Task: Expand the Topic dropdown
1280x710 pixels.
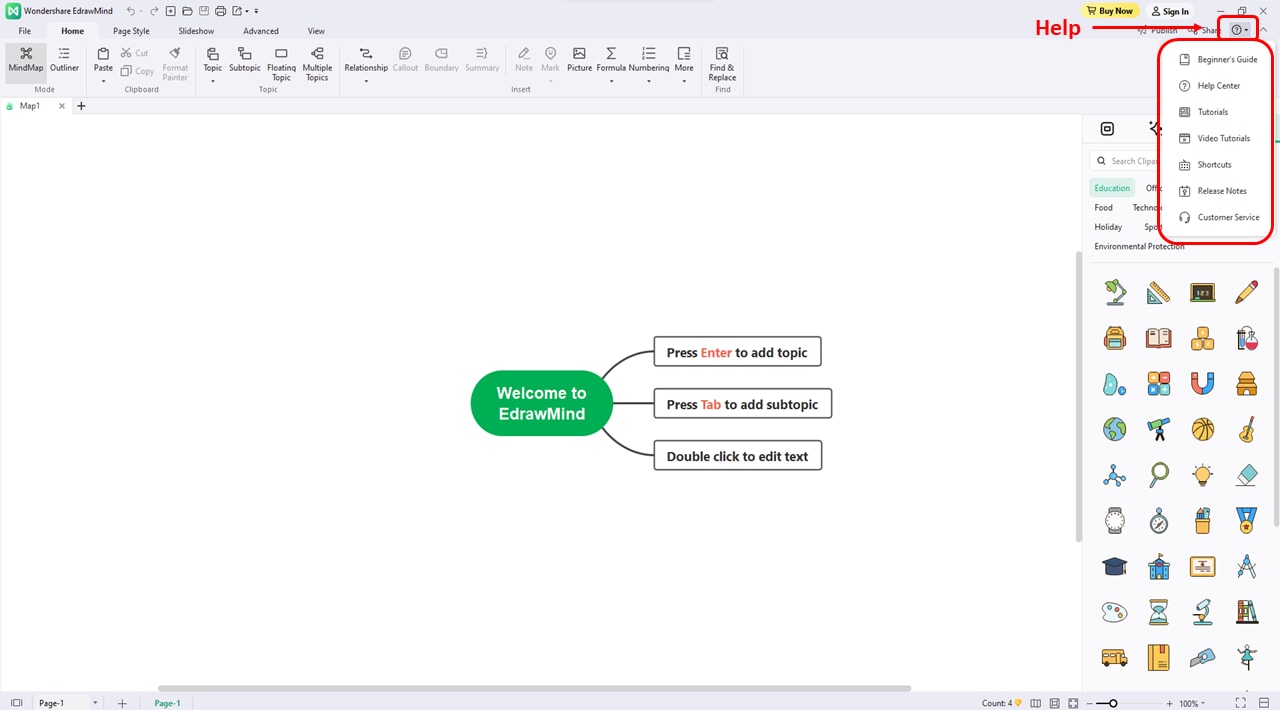Action: (x=213, y=80)
